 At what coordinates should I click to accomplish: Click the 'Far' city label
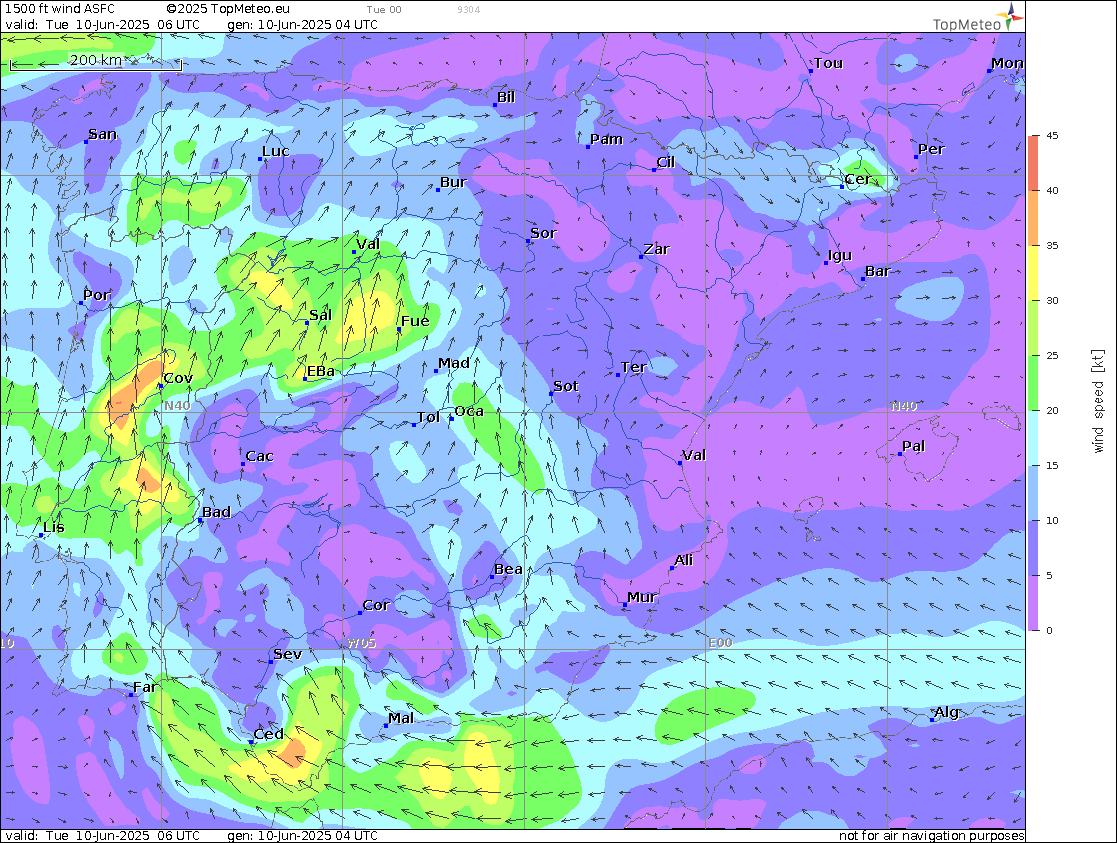point(145,688)
